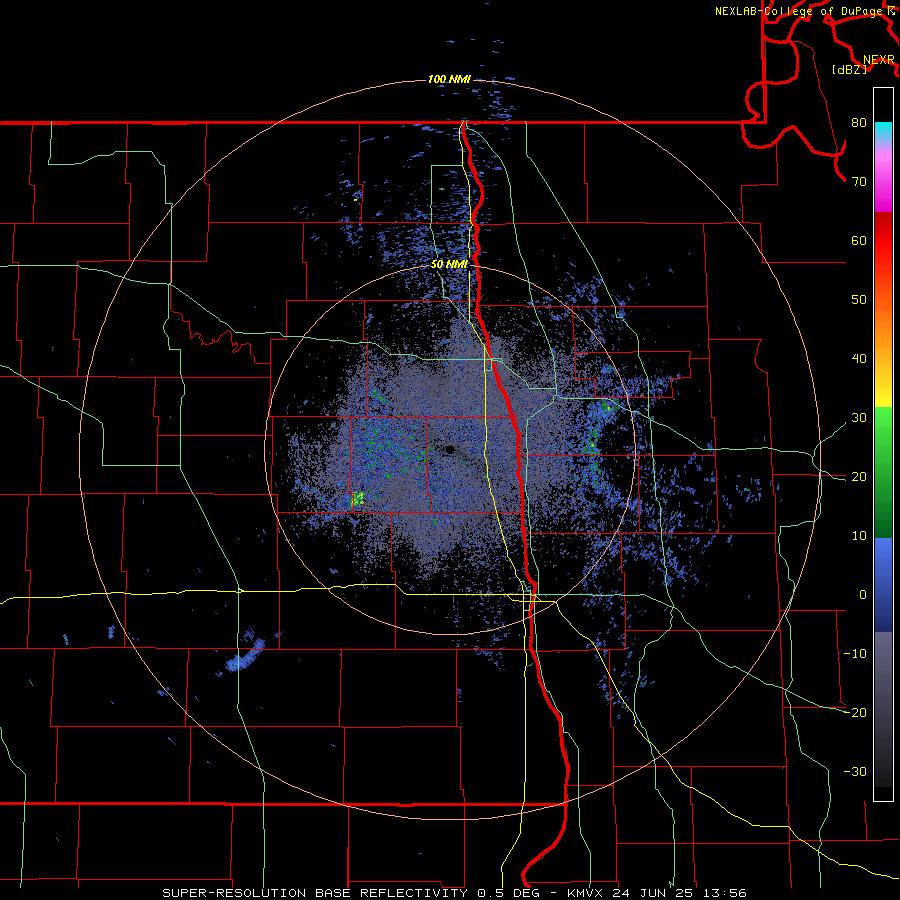Click the [dBZ] unit label
The width and height of the screenshot is (900, 900).
849,69
